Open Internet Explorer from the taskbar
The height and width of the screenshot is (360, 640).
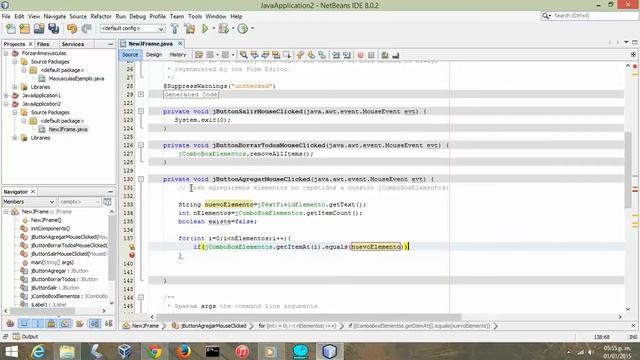[38, 351]
